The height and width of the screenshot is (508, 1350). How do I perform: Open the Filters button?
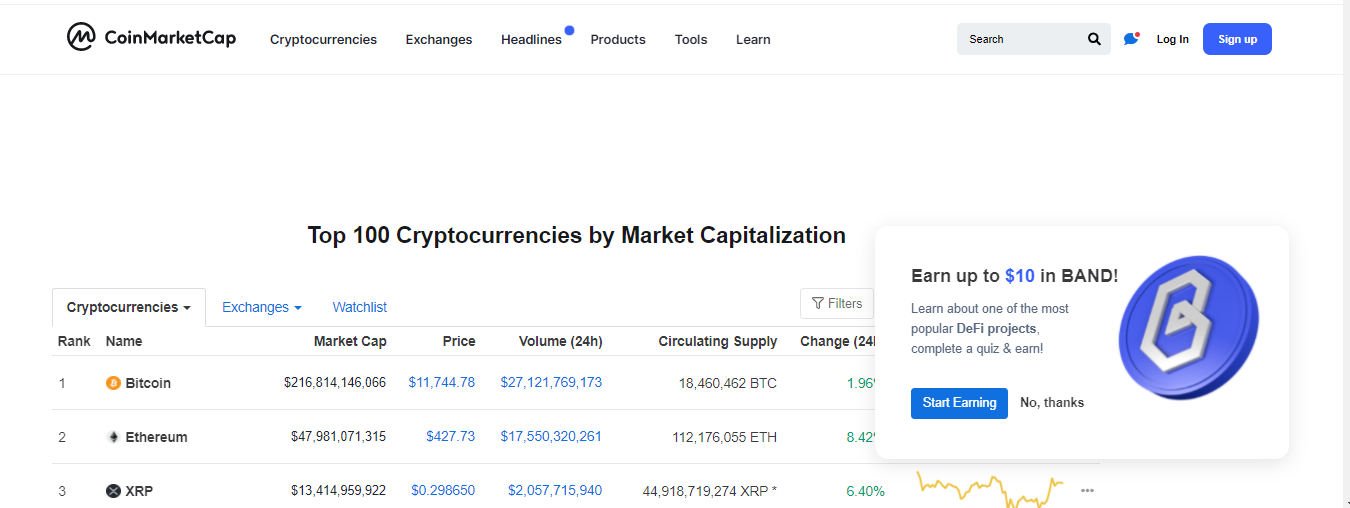(x=837, y=303)
